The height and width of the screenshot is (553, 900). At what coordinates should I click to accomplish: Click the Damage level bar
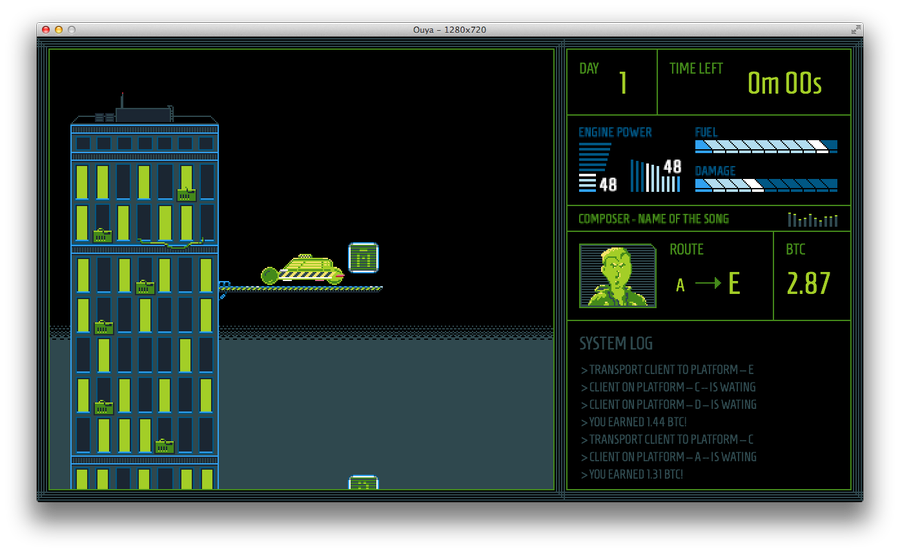click(x=766, y=185)
